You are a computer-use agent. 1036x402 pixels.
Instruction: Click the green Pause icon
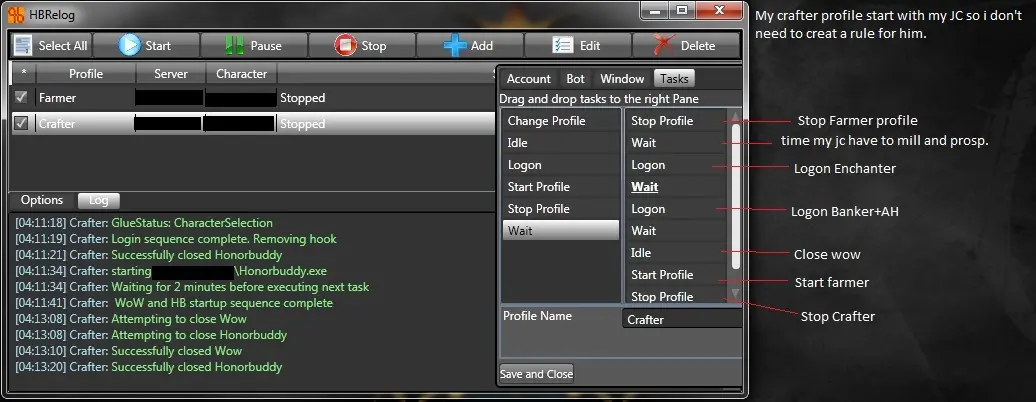point(234,45)
